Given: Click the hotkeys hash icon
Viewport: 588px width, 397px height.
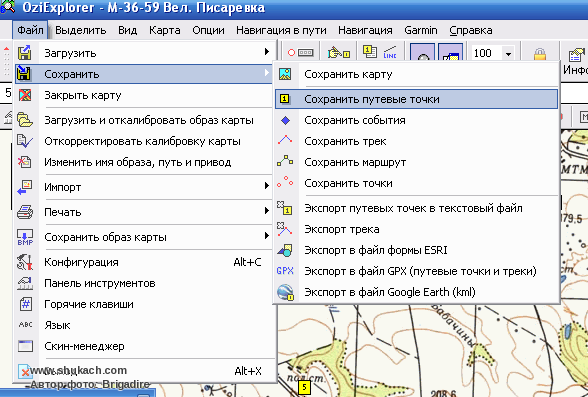Looking at the screenshot, I should 25,304.
